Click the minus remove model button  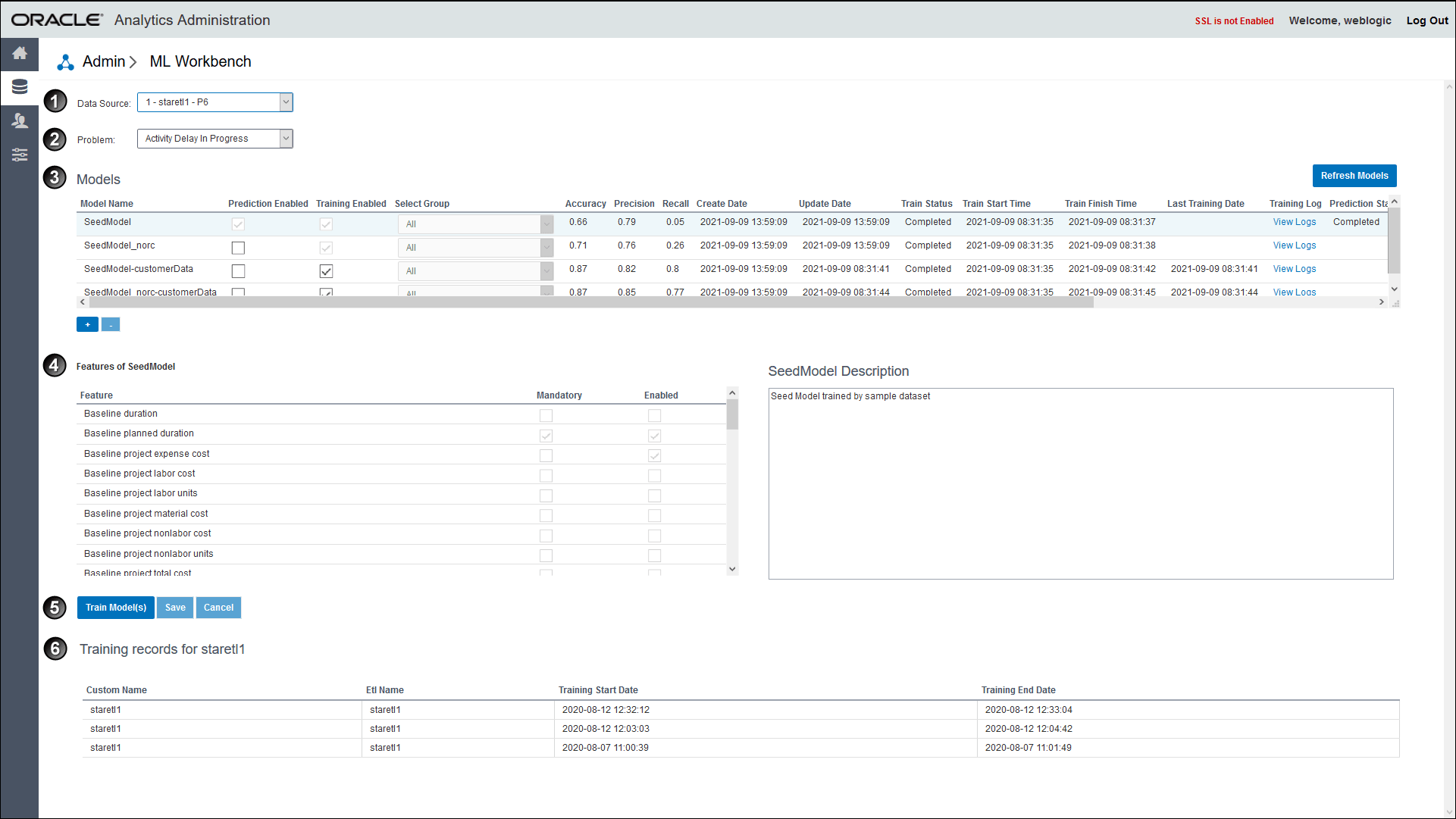[x=111, y=324]
